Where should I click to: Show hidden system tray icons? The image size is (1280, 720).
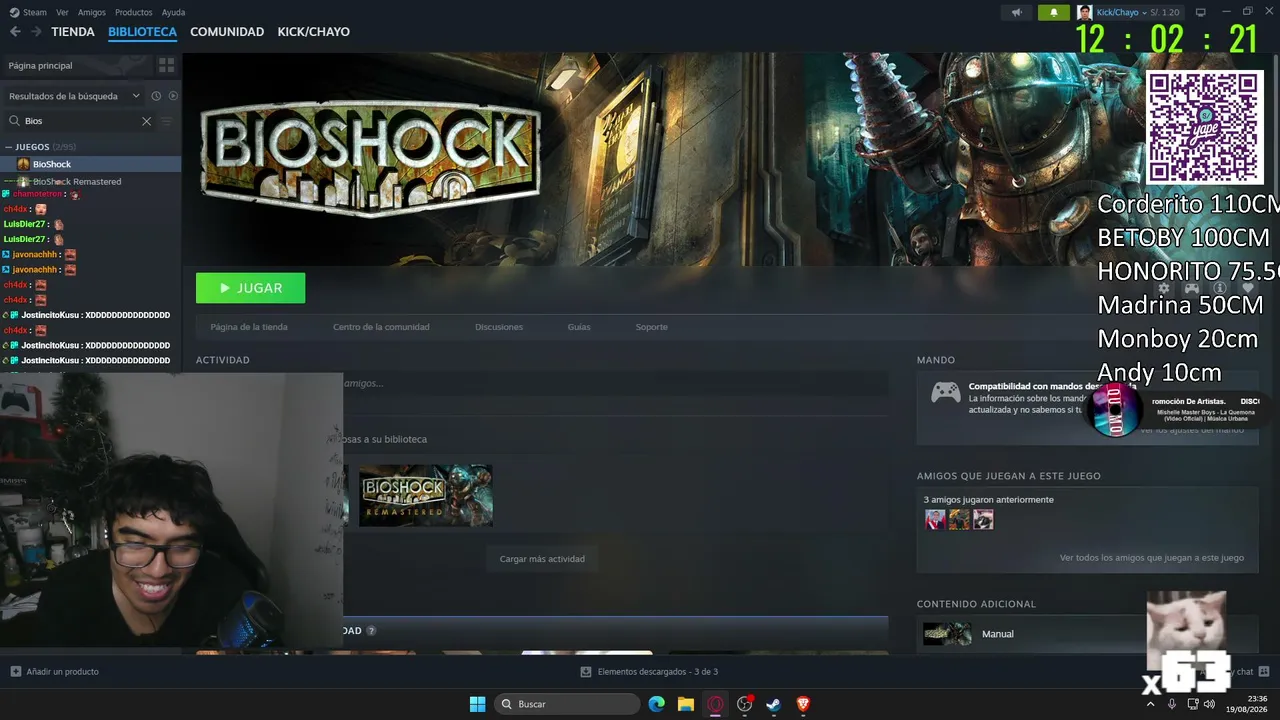point(1150,704)
